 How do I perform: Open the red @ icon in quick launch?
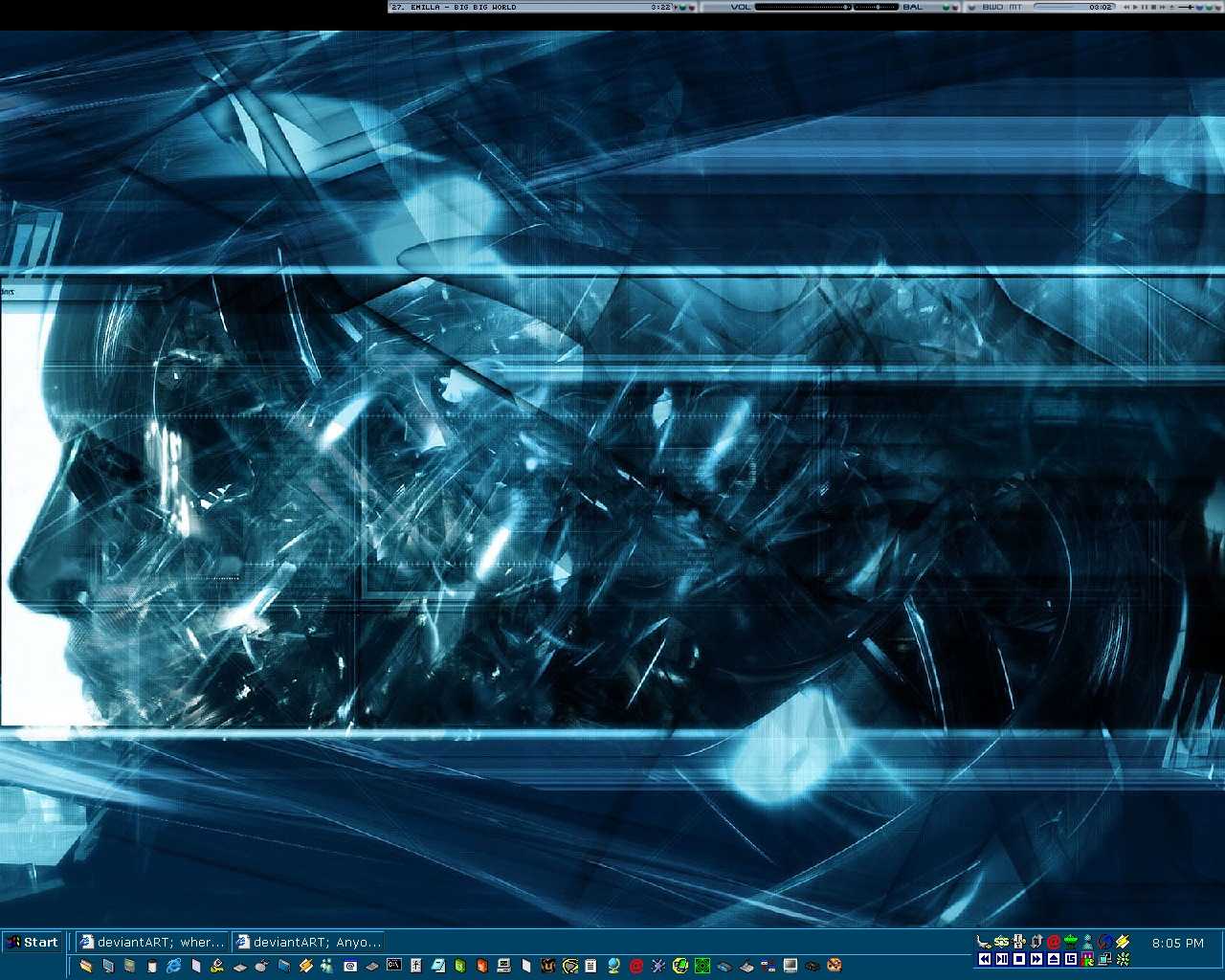point(635,966)
